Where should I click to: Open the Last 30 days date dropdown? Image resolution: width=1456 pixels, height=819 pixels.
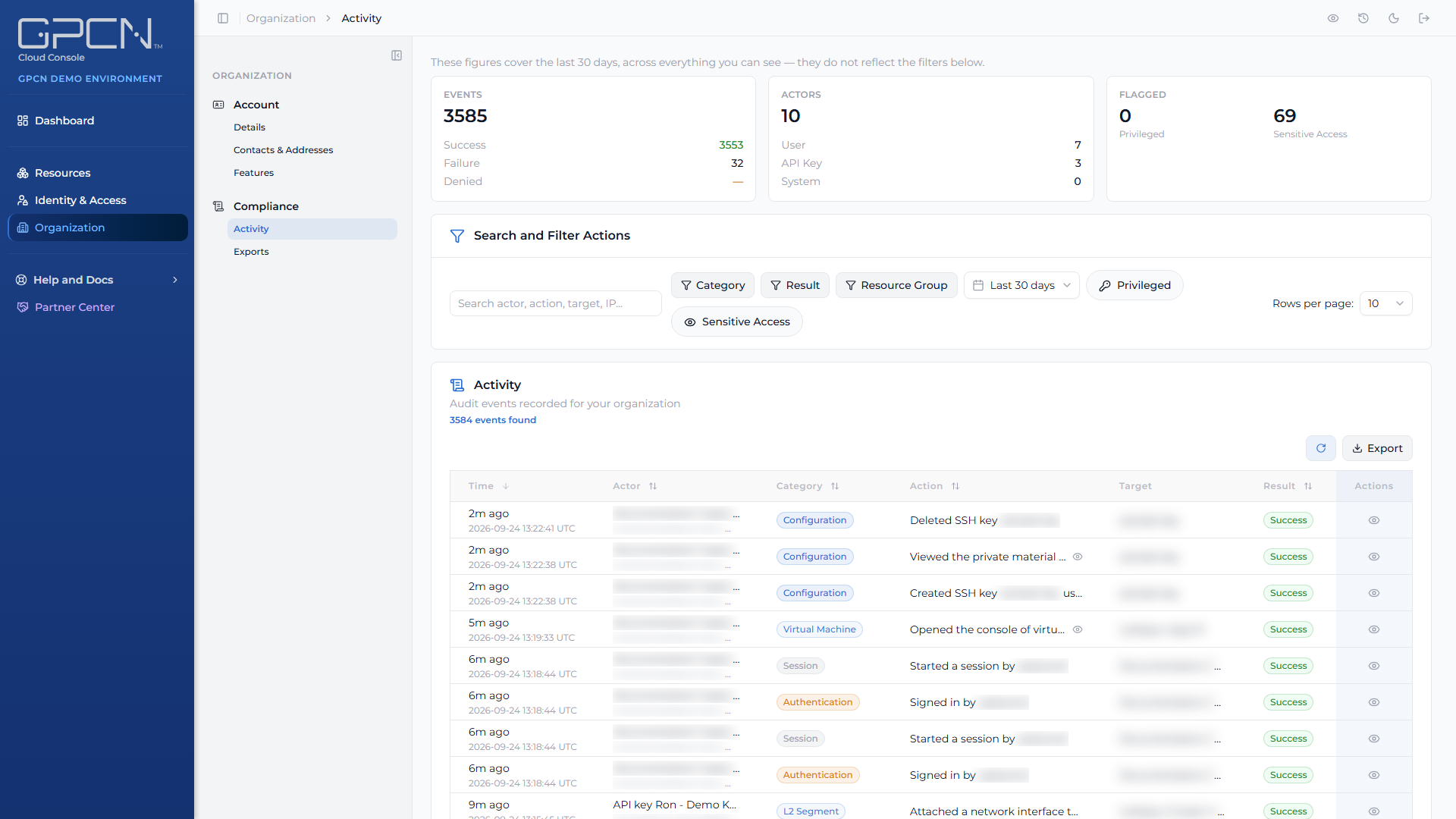pos(1021,285)
